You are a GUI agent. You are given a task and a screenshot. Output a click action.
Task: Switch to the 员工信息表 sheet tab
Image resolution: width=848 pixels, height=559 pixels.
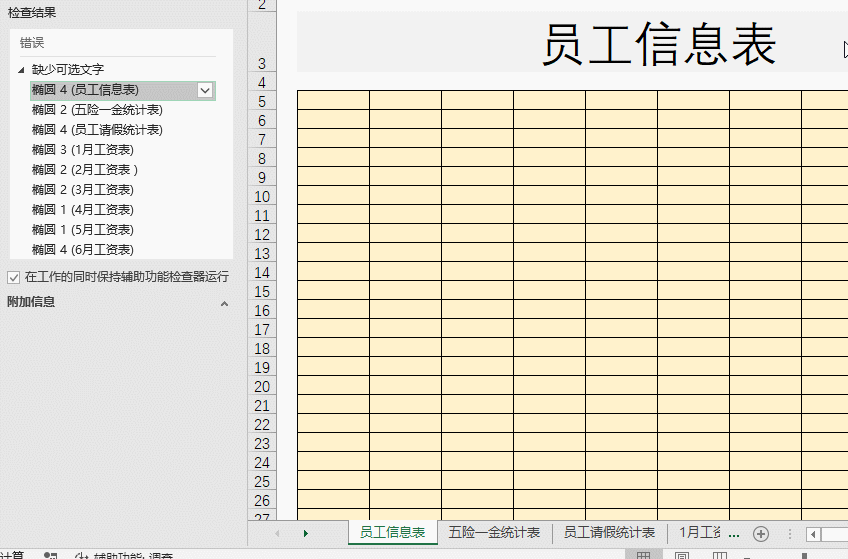click(x=393, y=533)
